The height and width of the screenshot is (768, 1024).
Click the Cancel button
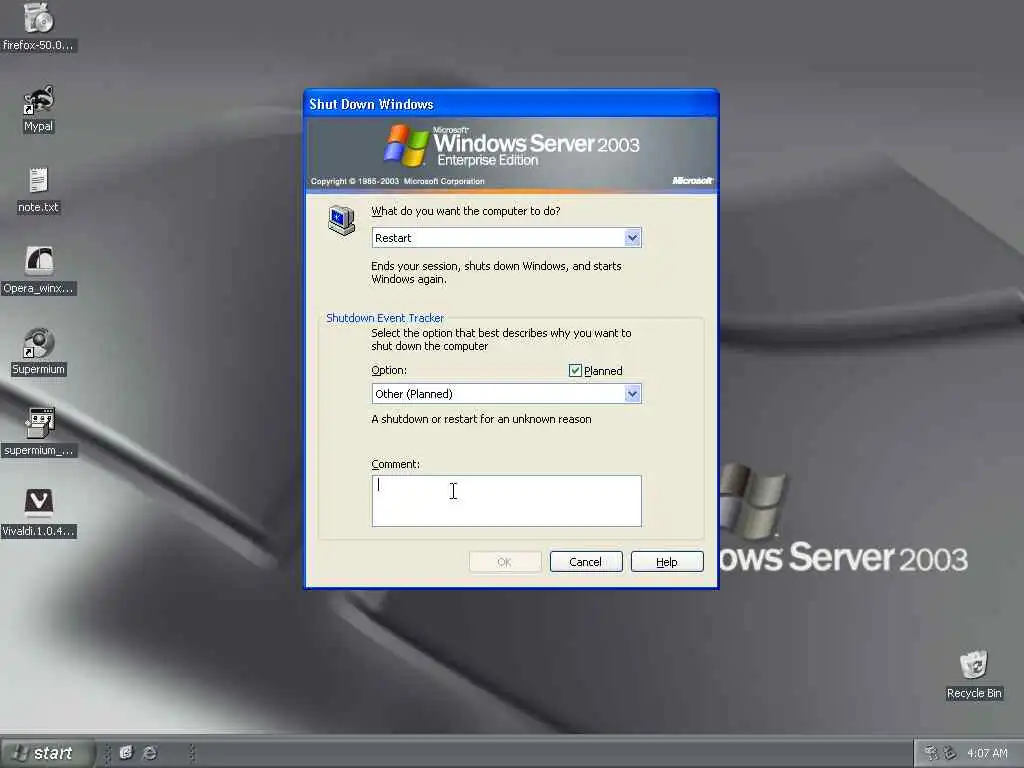(x=586, y=562)
